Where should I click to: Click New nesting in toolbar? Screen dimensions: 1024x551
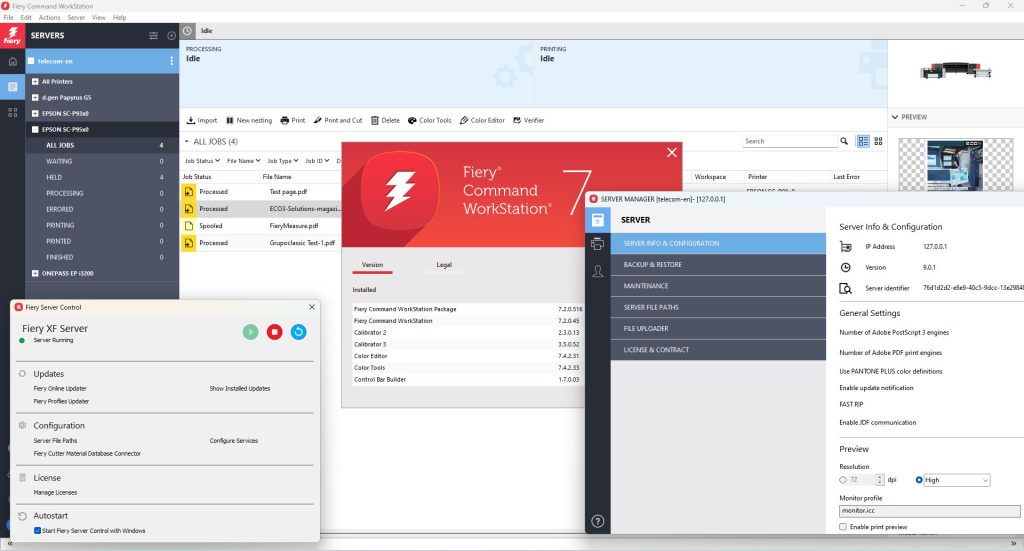click(x=249, y=120)
